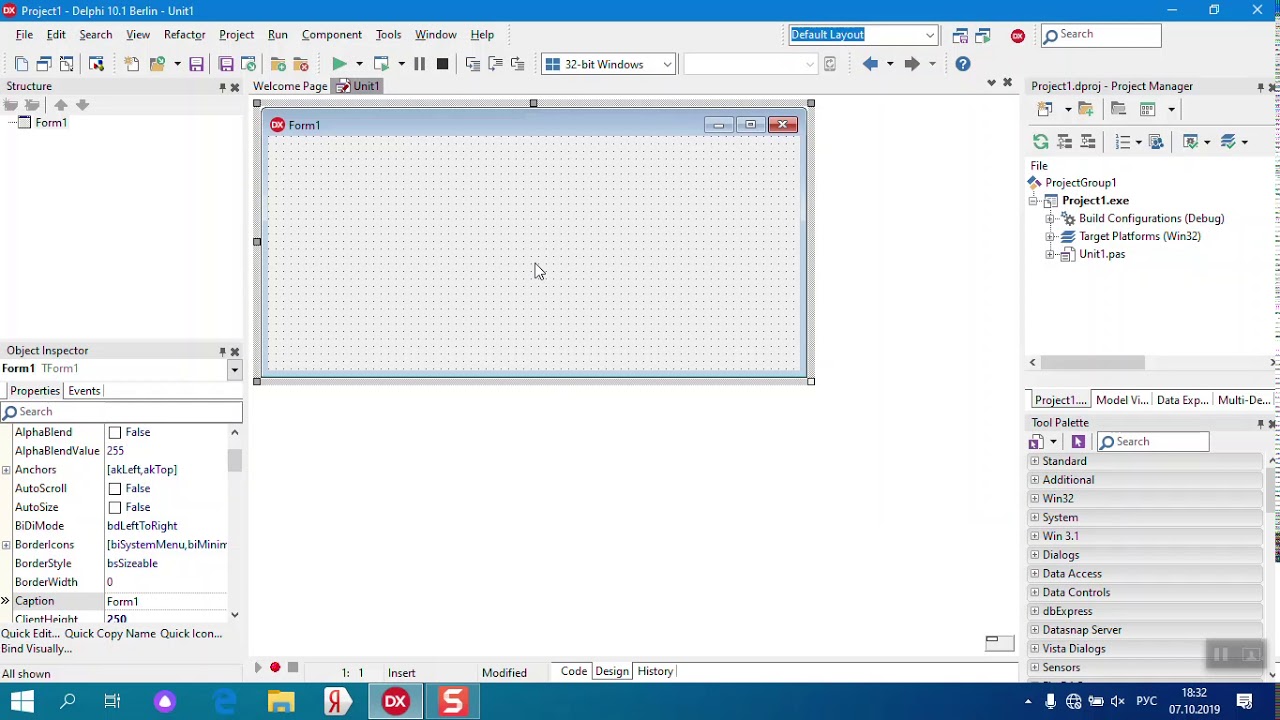Screen dimensions: 1280x720
Task: Switch to the History tab
Action: coord(655,672)
